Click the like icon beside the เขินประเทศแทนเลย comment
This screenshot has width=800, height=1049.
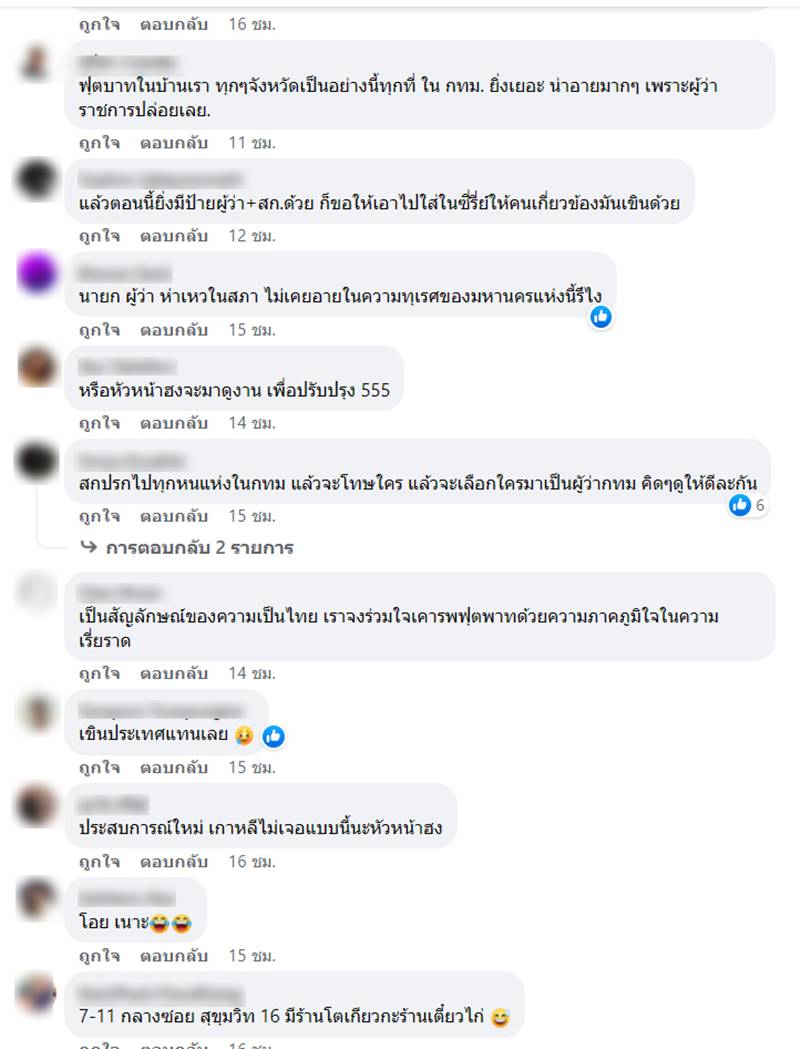(273, 737)
